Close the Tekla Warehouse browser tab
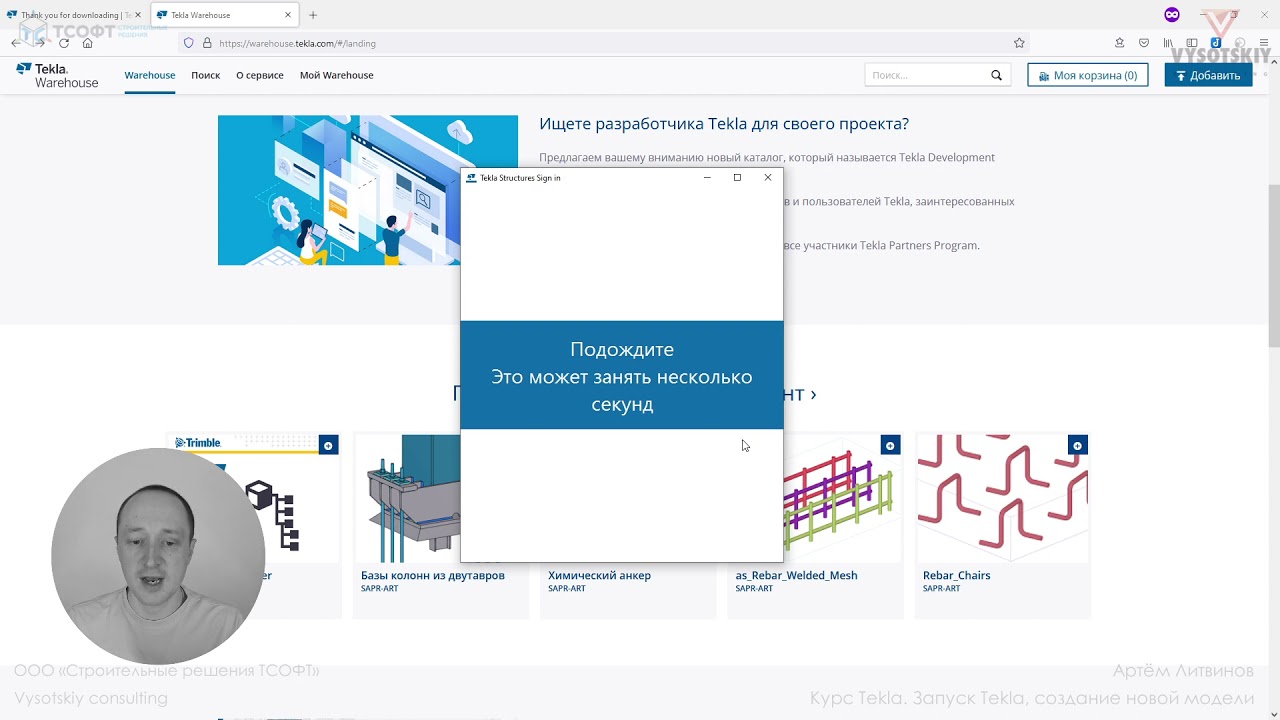The height and width of the screenshot is (720, 1280). tap(288, 15)
